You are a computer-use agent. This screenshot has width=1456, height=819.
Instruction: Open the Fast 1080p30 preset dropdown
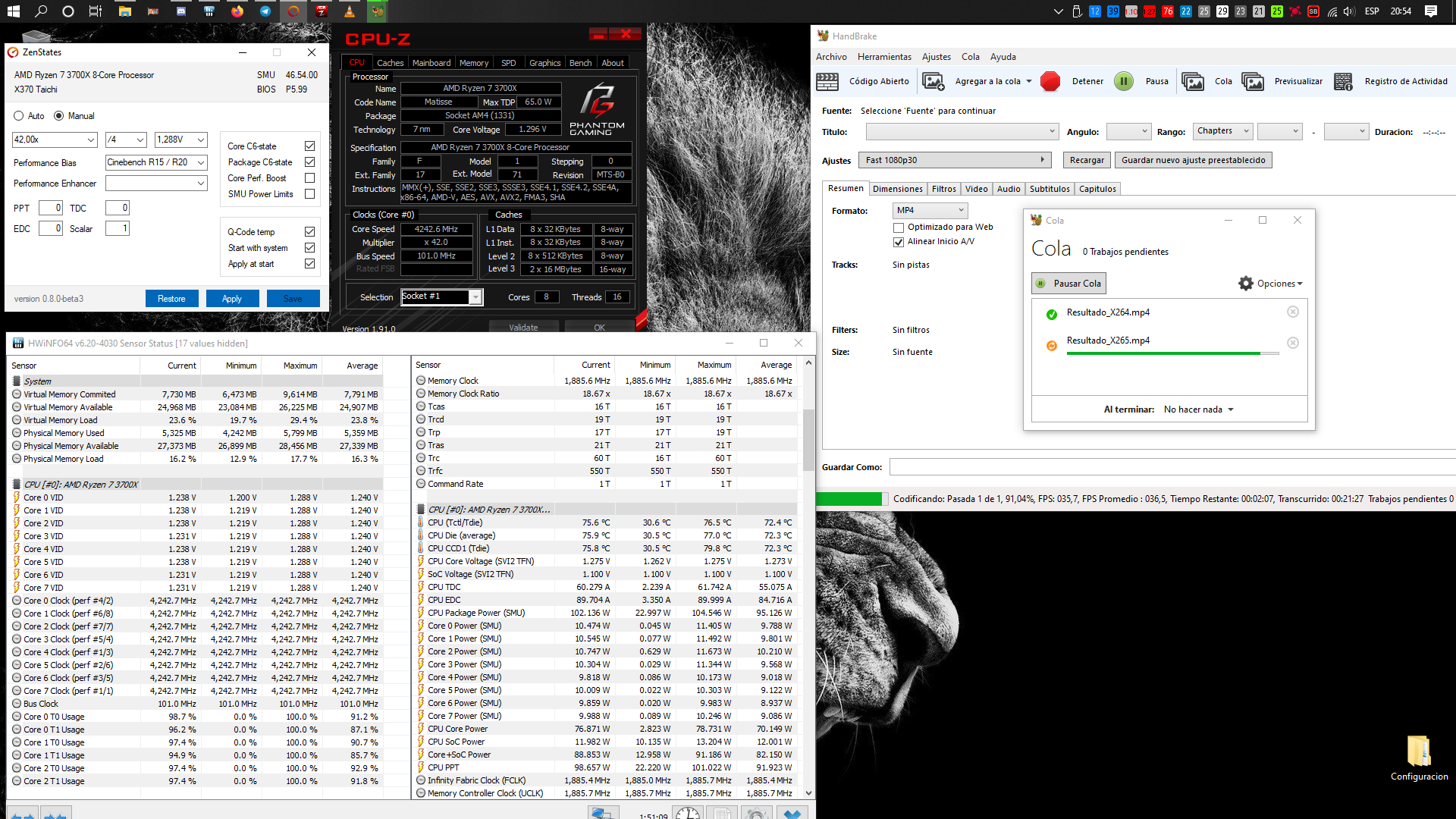point(955,160)
